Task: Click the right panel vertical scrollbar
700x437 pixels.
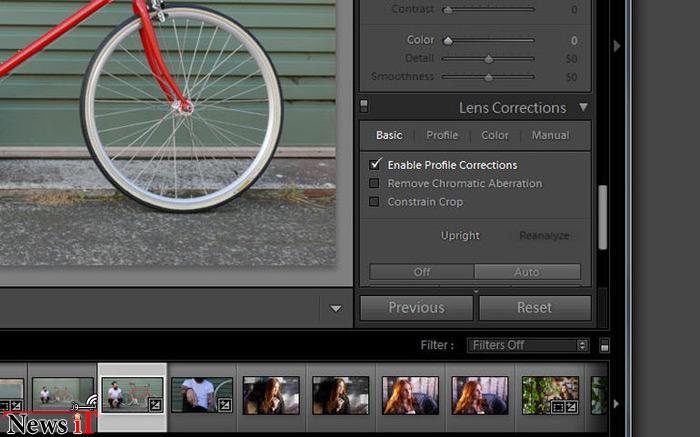Action: pos(603,217)
